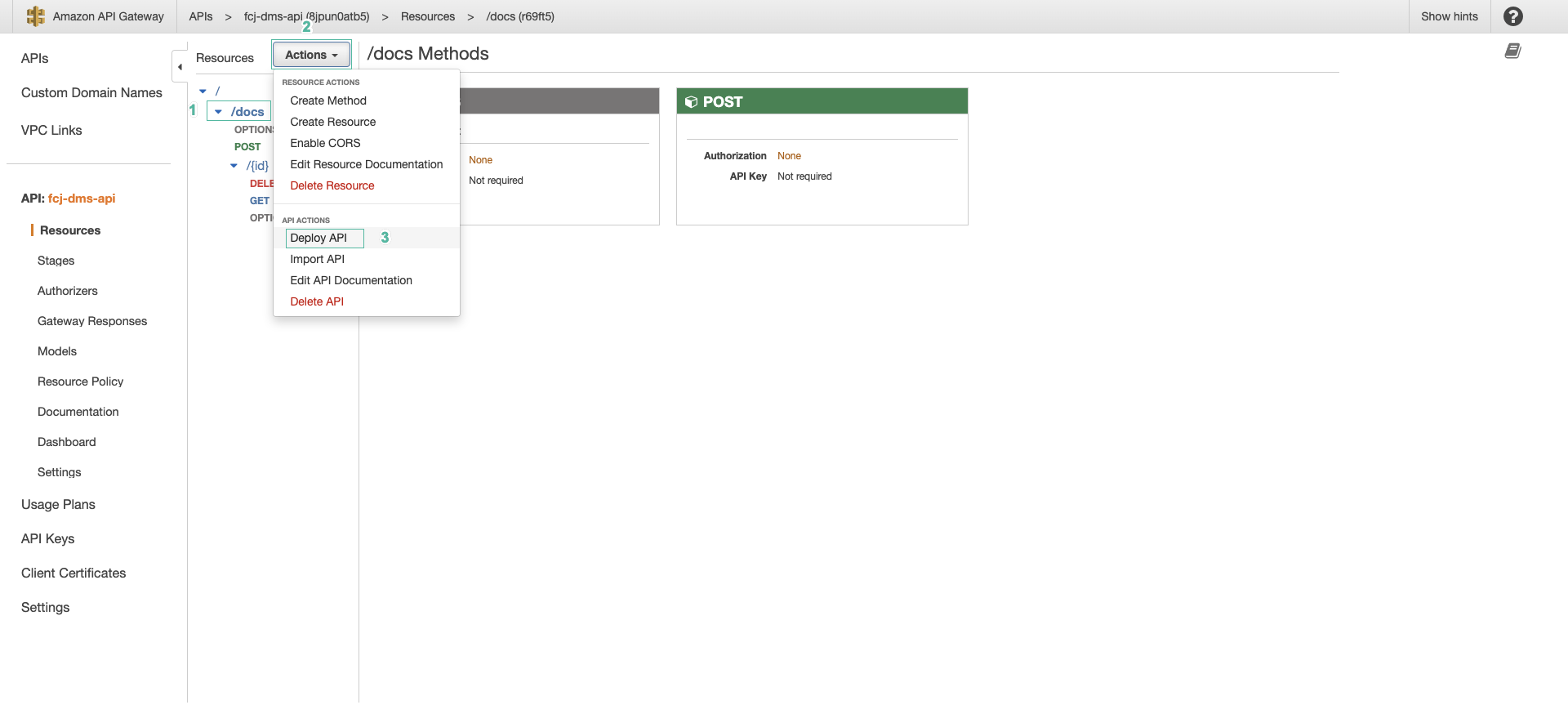The height and width of the screenshot is (705, 1568).
Task: Select Deploy API from the menu
Action: (318, 238)
